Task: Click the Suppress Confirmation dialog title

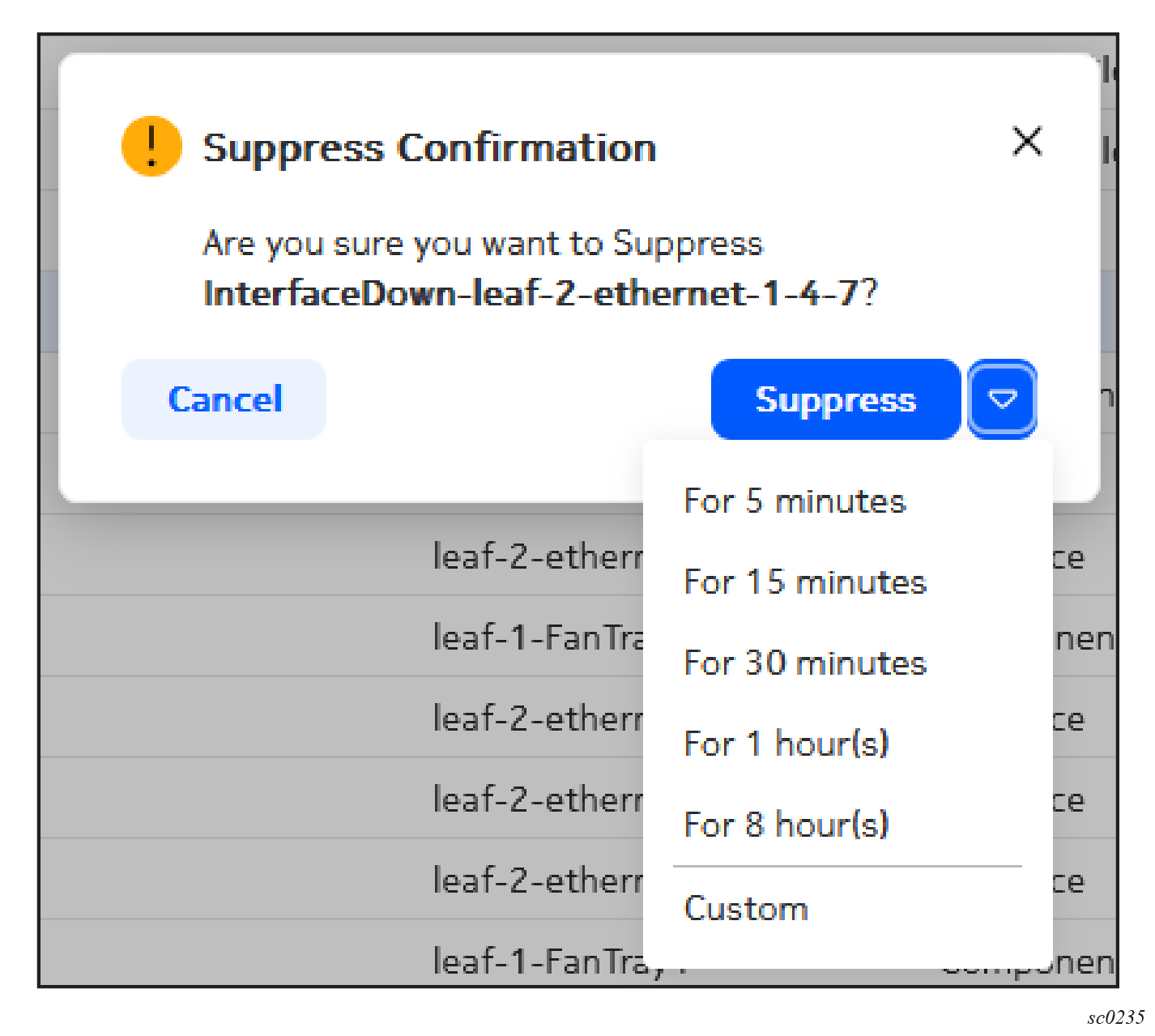Action: [428, 148]
